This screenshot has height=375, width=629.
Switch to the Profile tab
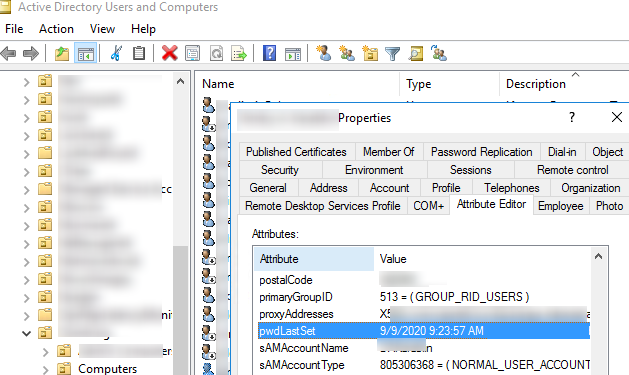(446, 188)
